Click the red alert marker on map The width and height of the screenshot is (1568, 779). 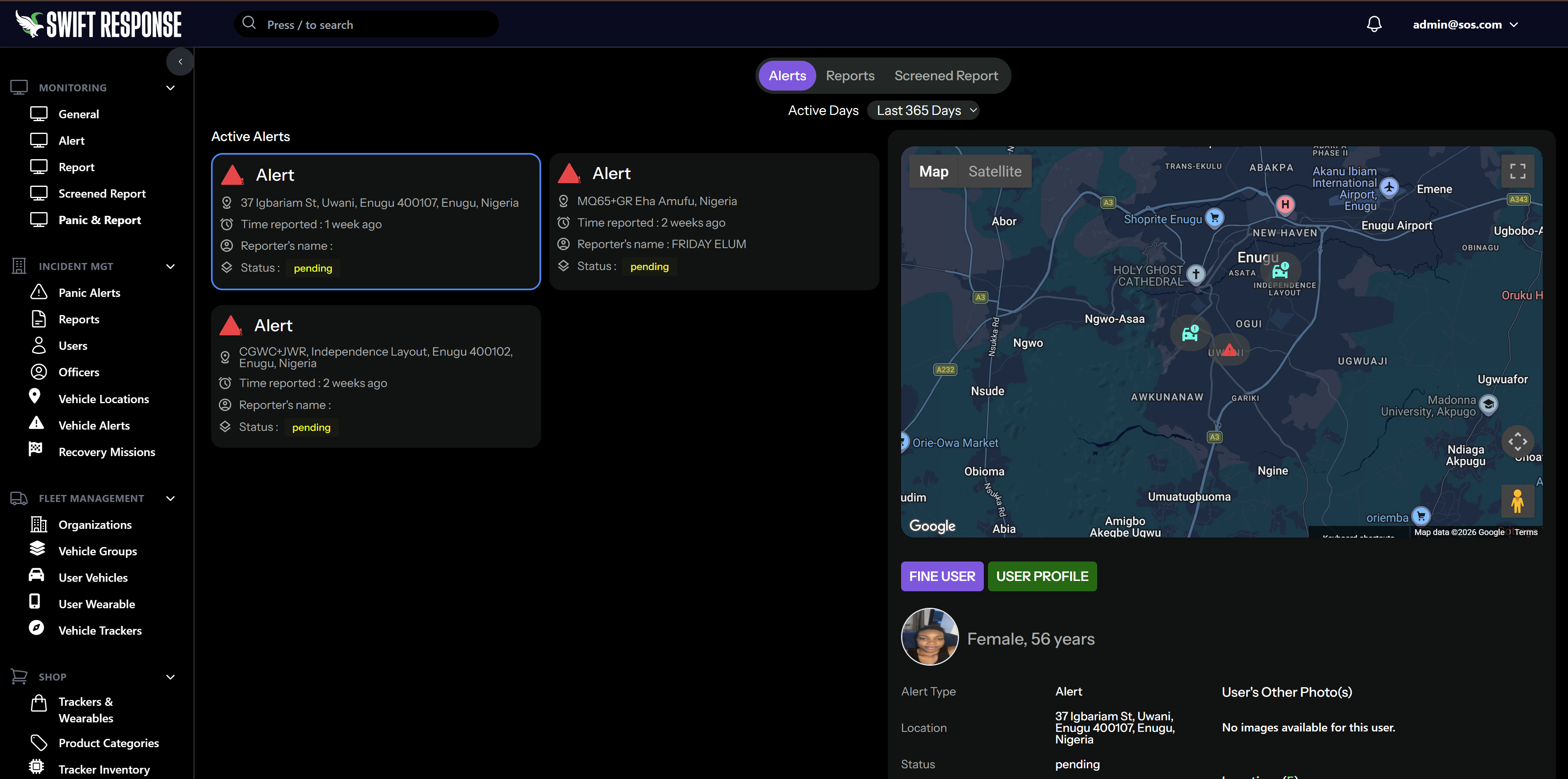point(1230,350)
